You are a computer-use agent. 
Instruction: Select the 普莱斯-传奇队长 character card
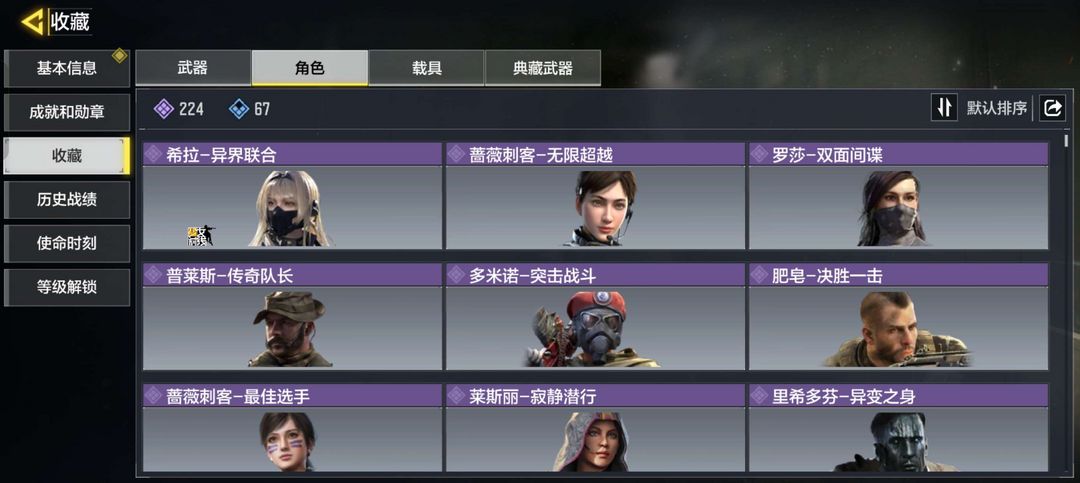[292, 316]
